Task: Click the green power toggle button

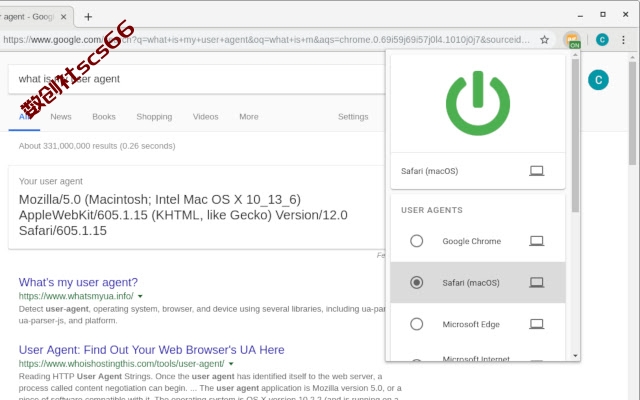Action: [x=478, y=103]
